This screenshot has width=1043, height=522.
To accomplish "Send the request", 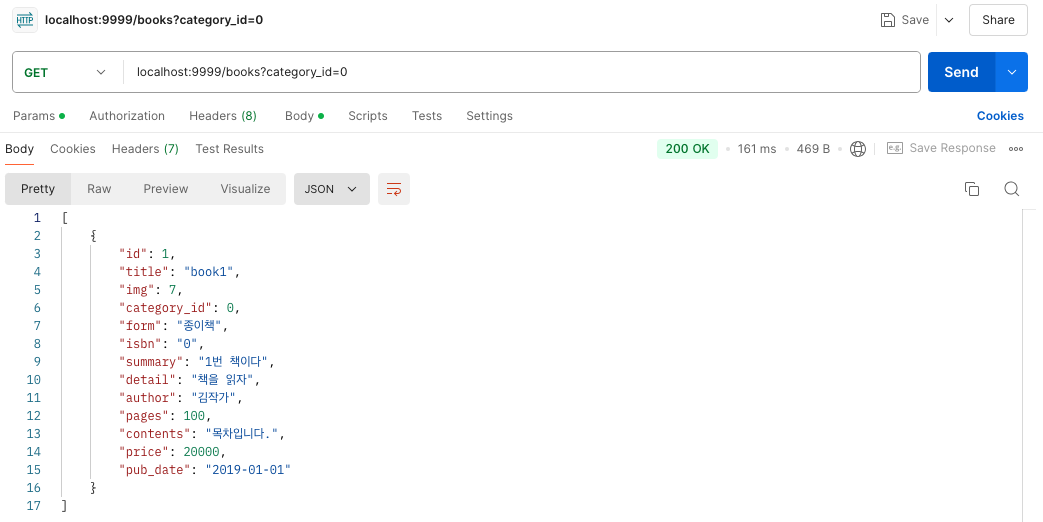I will (961, 72).
